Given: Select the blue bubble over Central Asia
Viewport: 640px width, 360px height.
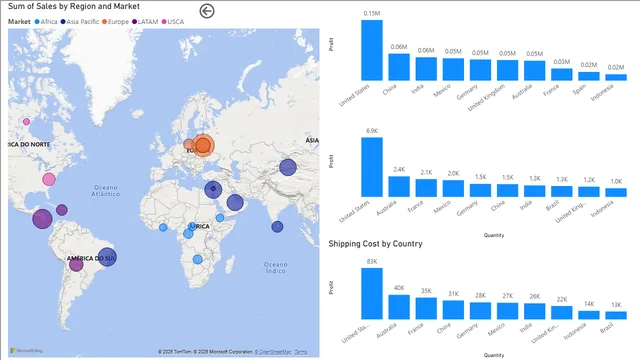Looking at the screenshot, I should (288, 167).
